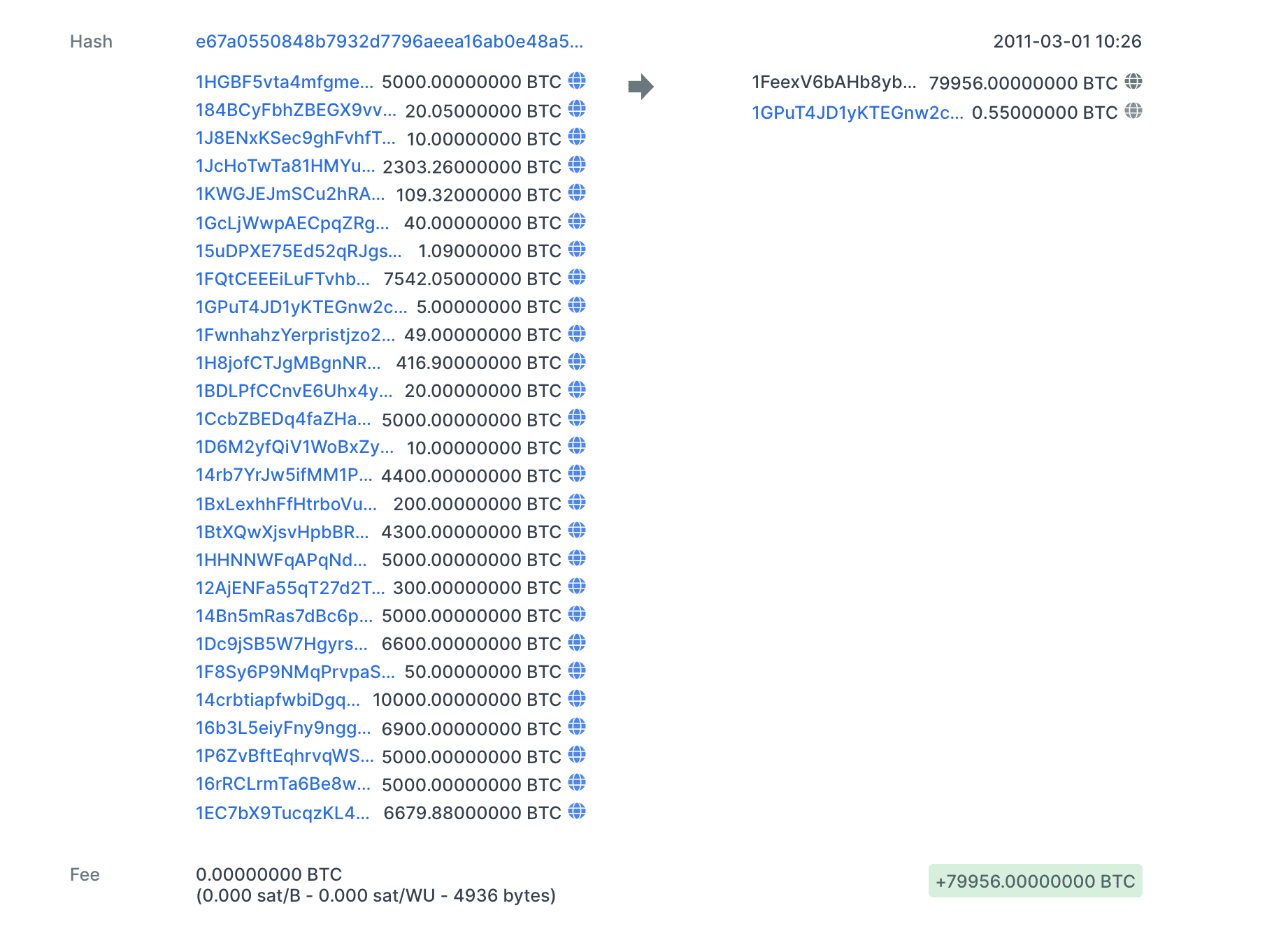The height and width of the screenshot is (931, 1288).
Task: Click globe icon beside 1HGBF5vta4mfgme input
Action: (x=577, y=81)
